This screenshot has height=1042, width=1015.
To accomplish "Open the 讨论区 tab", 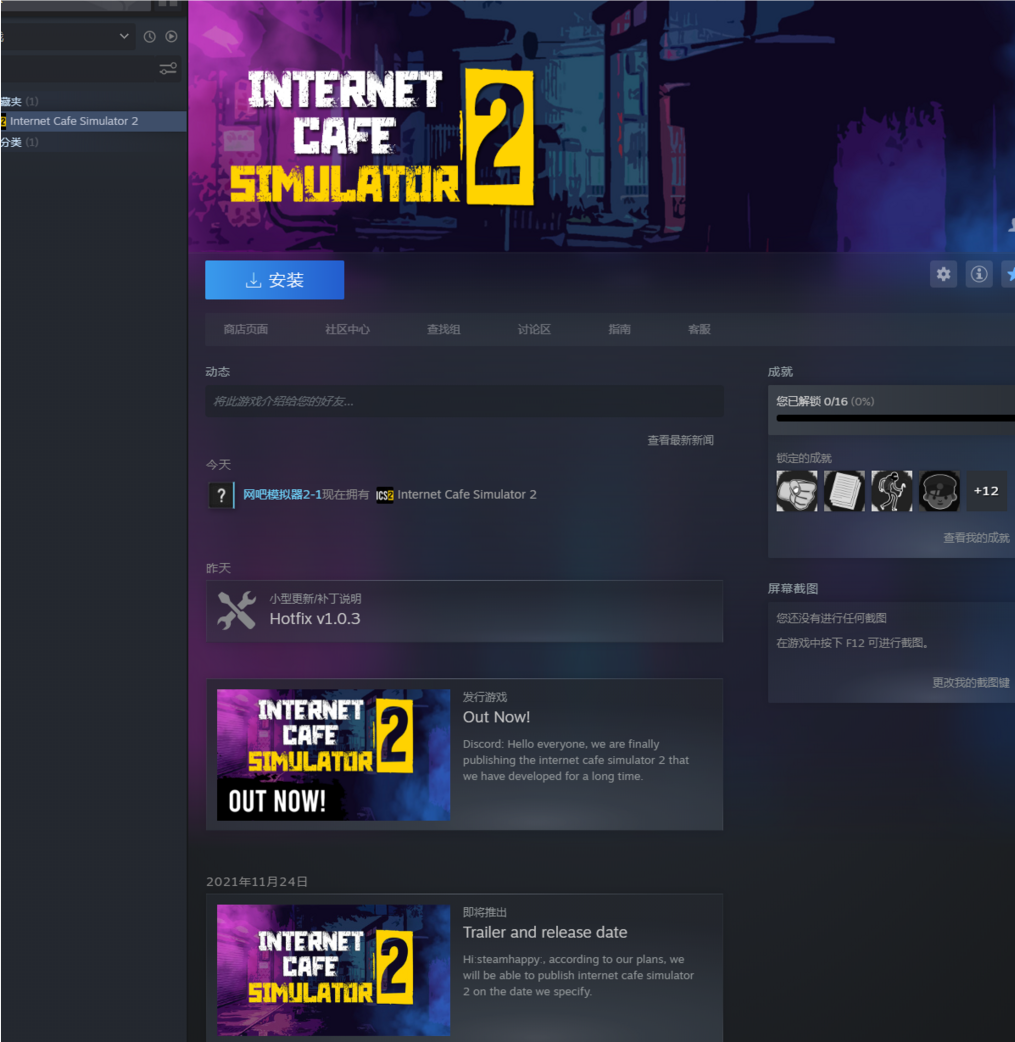I will pyautogui.click(x=534, y=330).
